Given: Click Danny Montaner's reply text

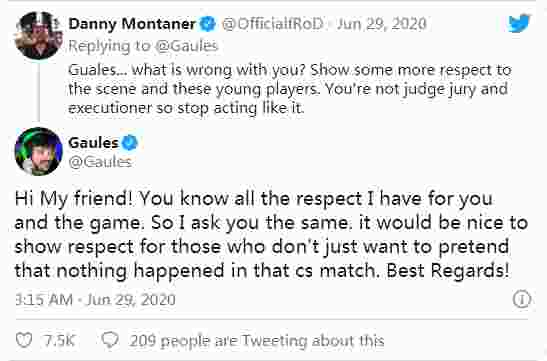Looking at the screenshot, I should [290, 89].
